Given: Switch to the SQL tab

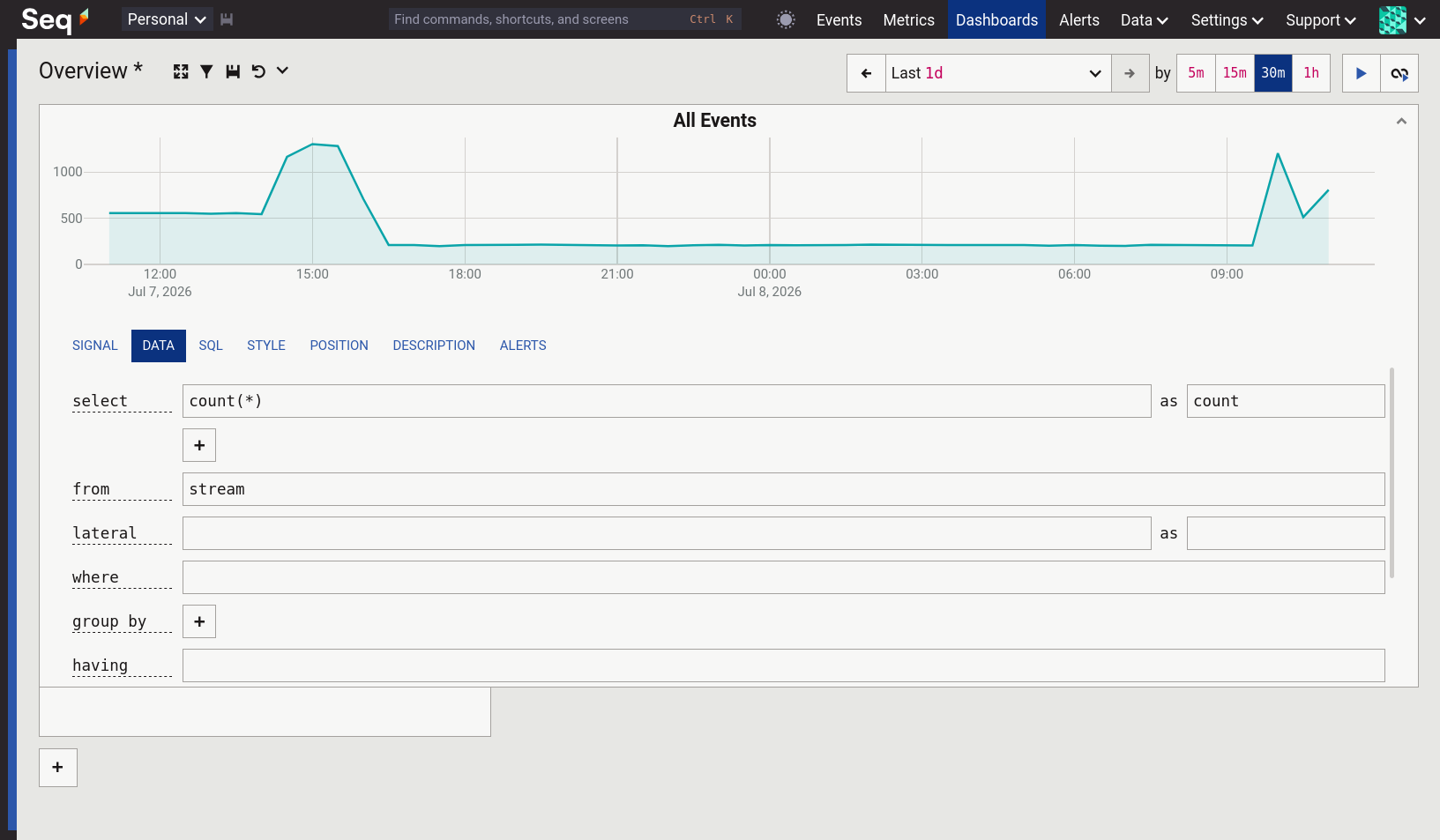Looking at the screenshot, I should coord(211,346).
